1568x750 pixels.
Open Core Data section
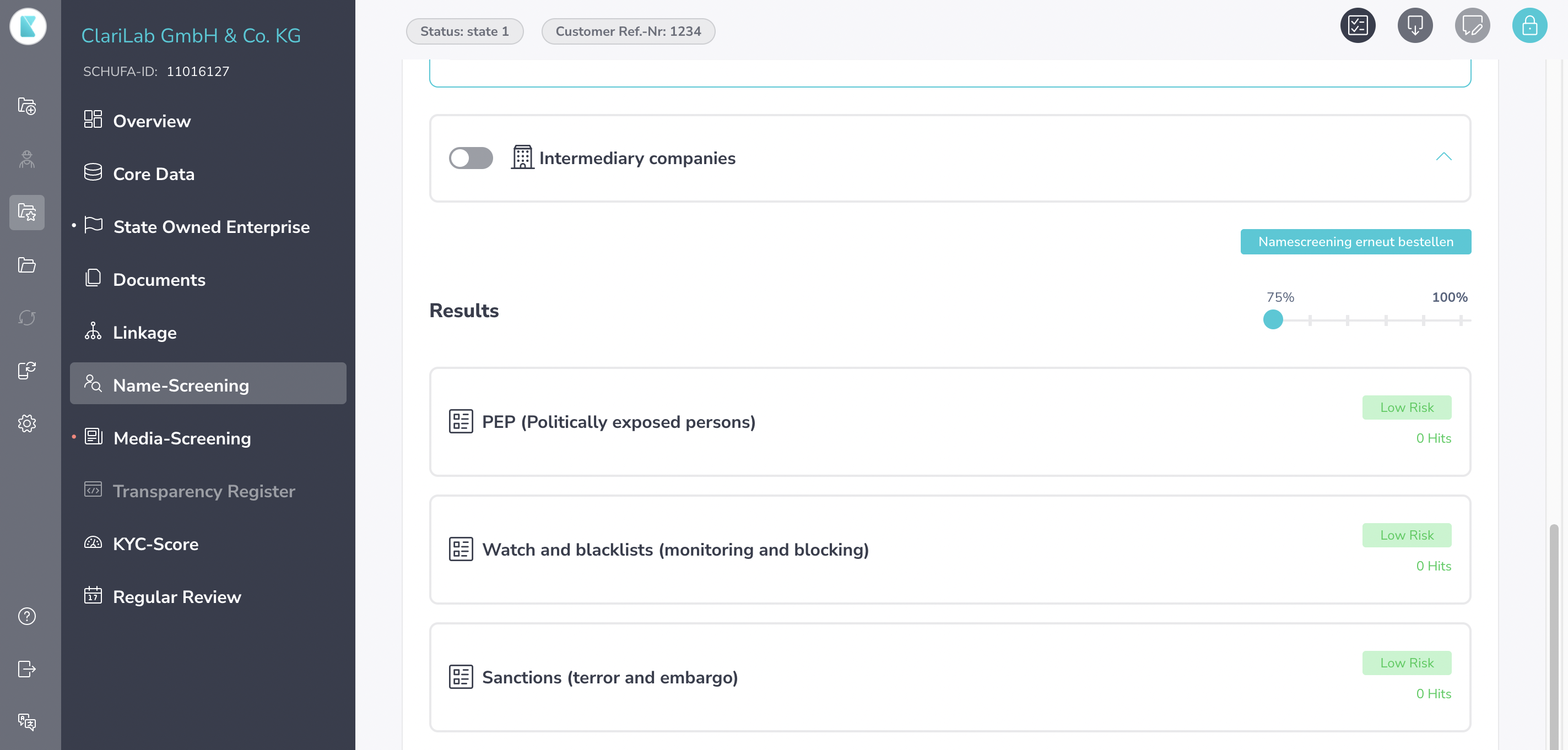[x=208, y=174]
